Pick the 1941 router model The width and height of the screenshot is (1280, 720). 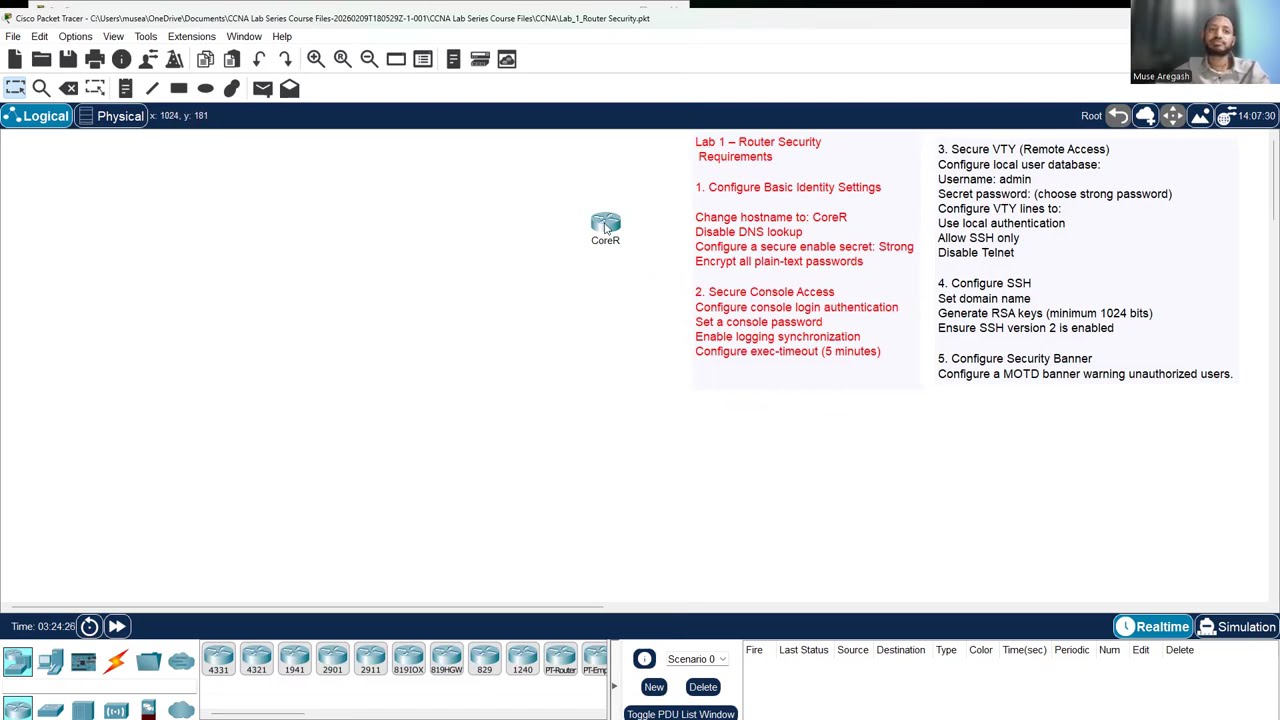click(294, 660)
